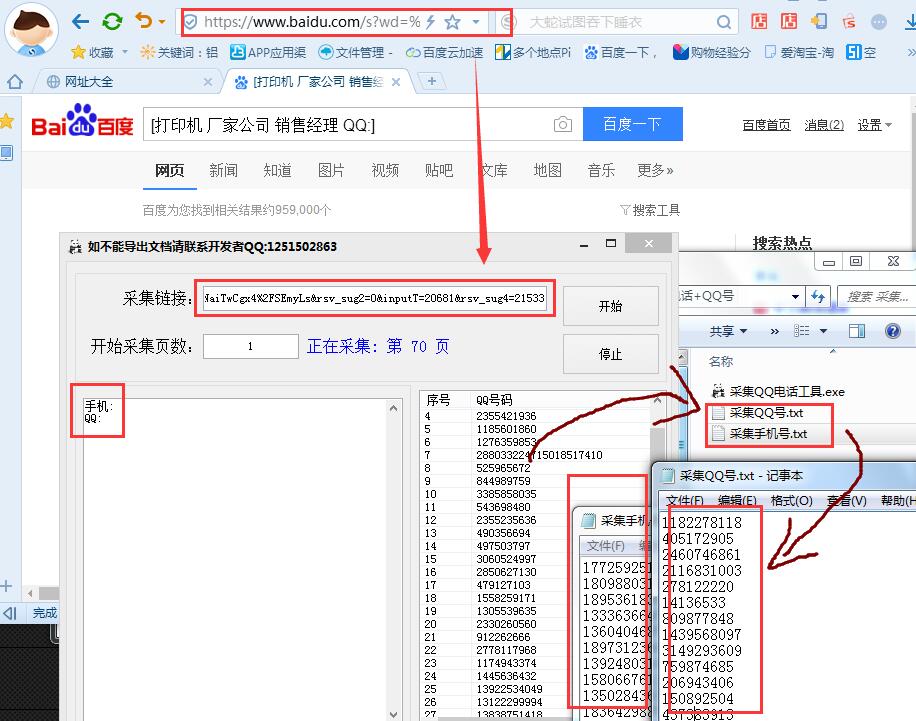
Task: Click the user avatar in browser corner
Action: point(32,29)
